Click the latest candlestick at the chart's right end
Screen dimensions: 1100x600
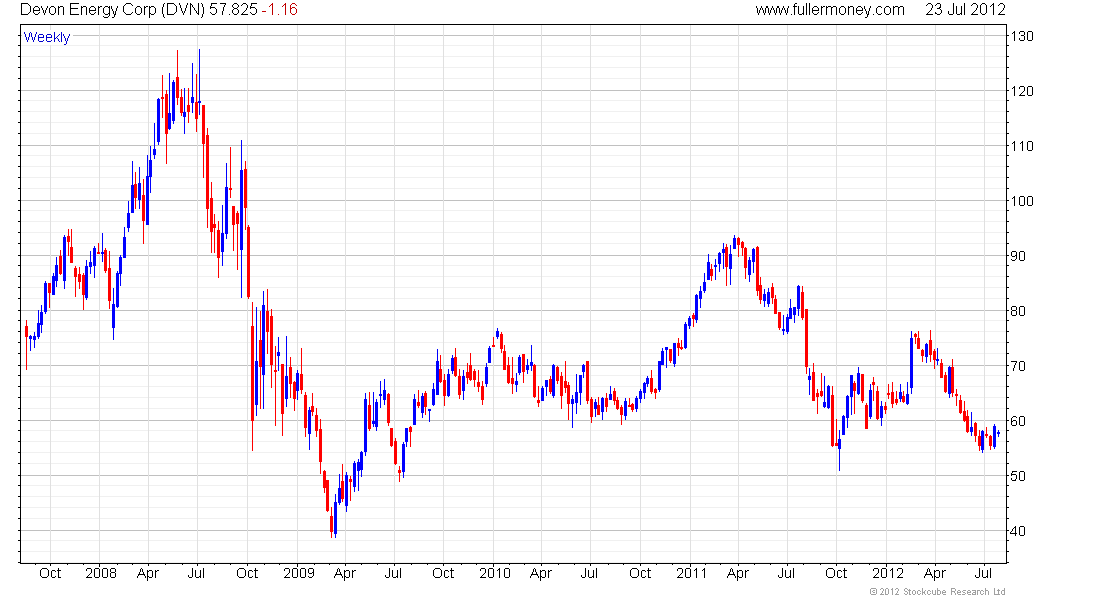(998, 434)
